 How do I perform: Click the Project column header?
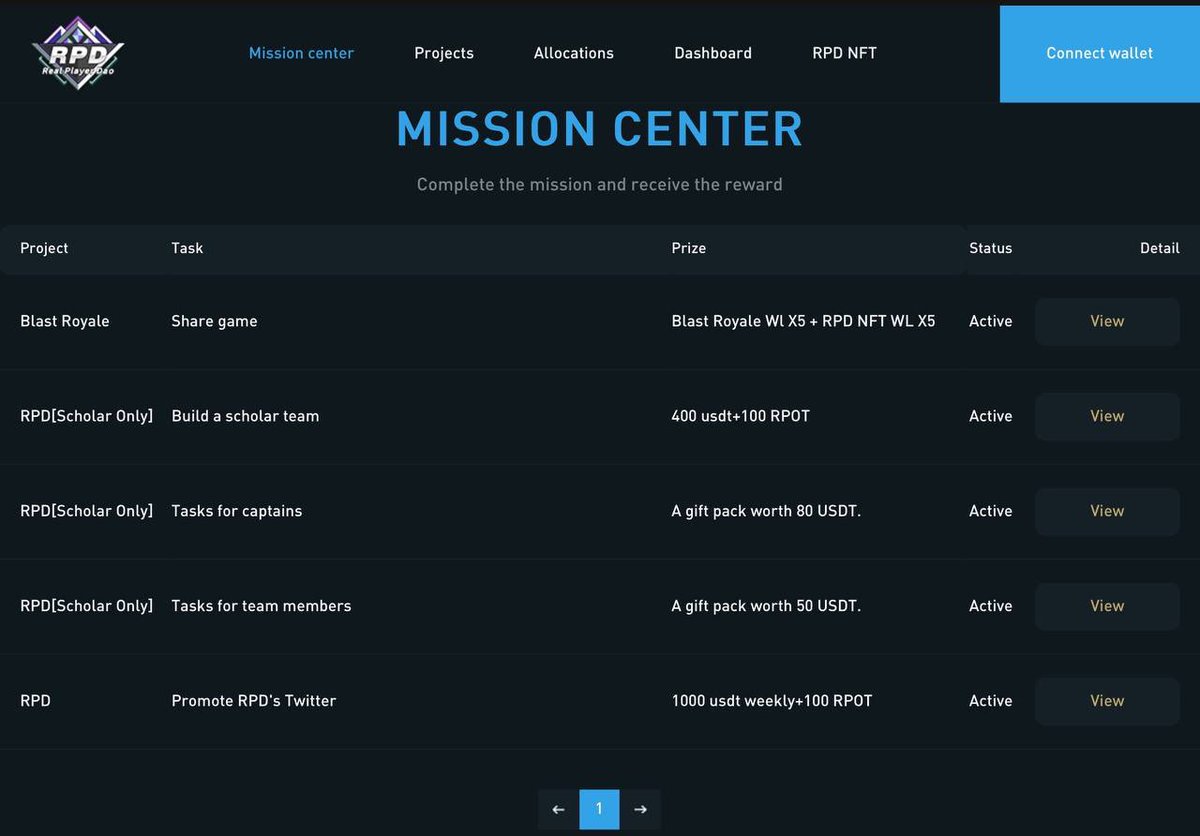pos(44,248)
